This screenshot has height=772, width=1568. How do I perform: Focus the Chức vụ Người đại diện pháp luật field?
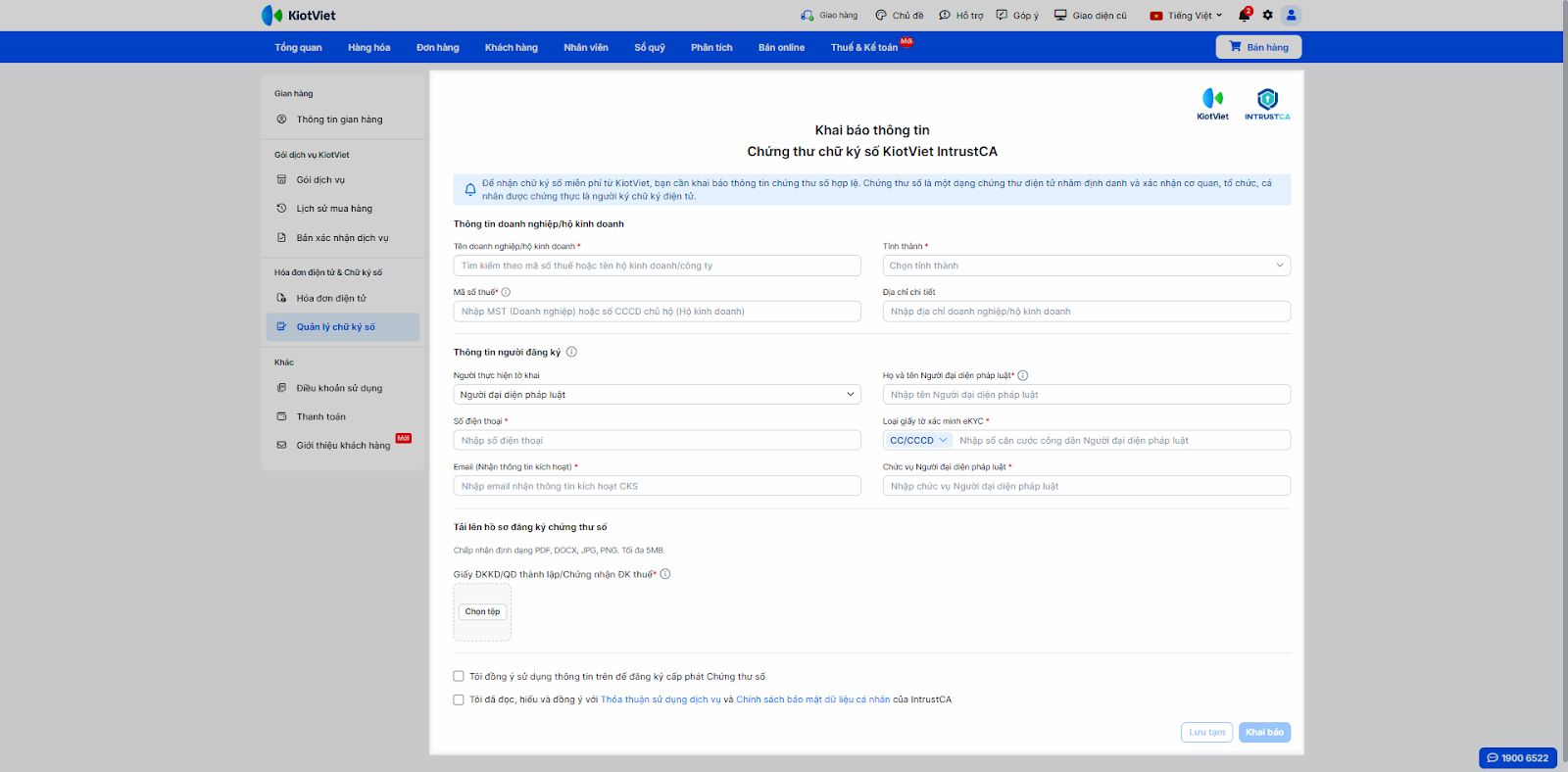pos(1087,486)
